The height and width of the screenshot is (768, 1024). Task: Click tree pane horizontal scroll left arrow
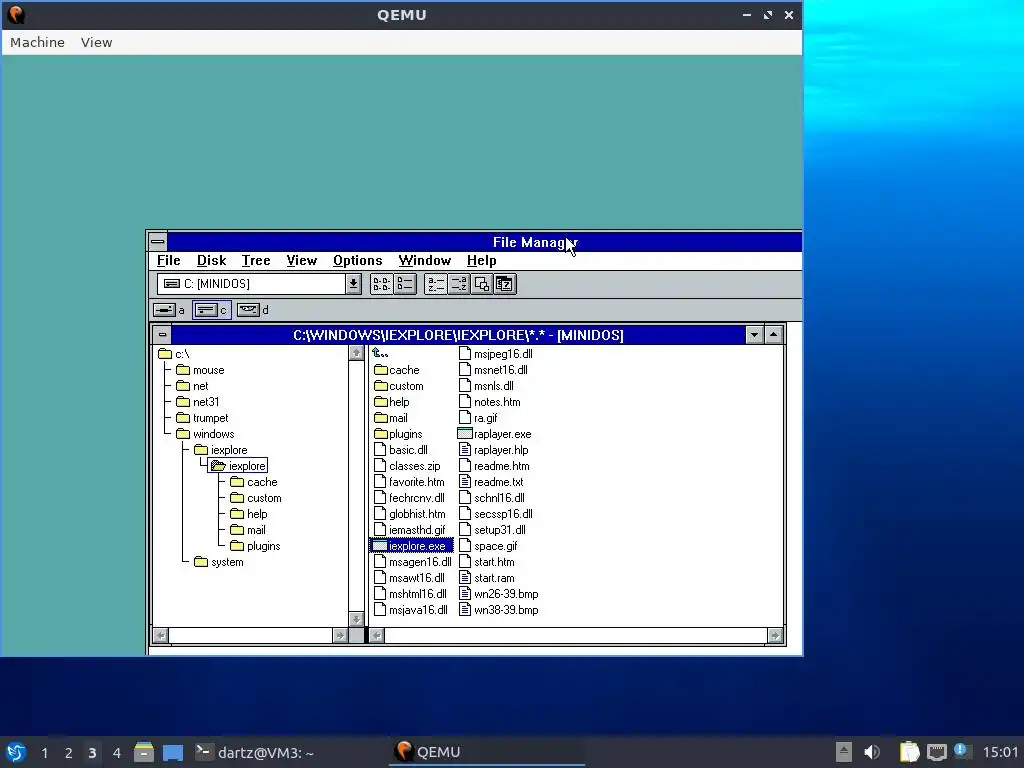tap(161, 635)
